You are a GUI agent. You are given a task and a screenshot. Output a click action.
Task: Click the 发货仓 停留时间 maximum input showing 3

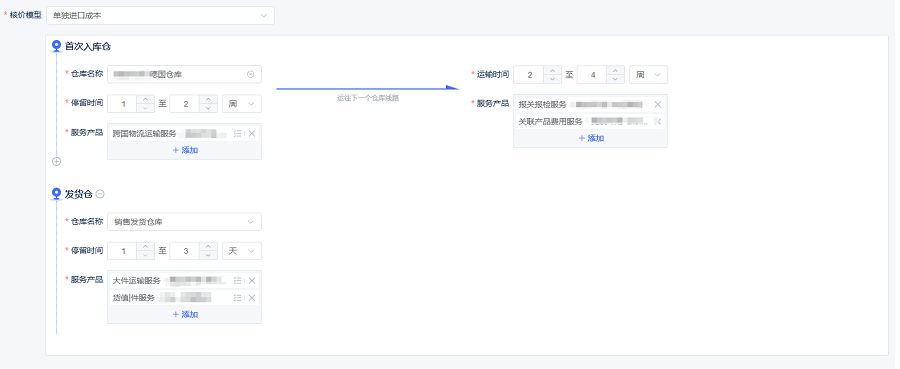(185, 251)
